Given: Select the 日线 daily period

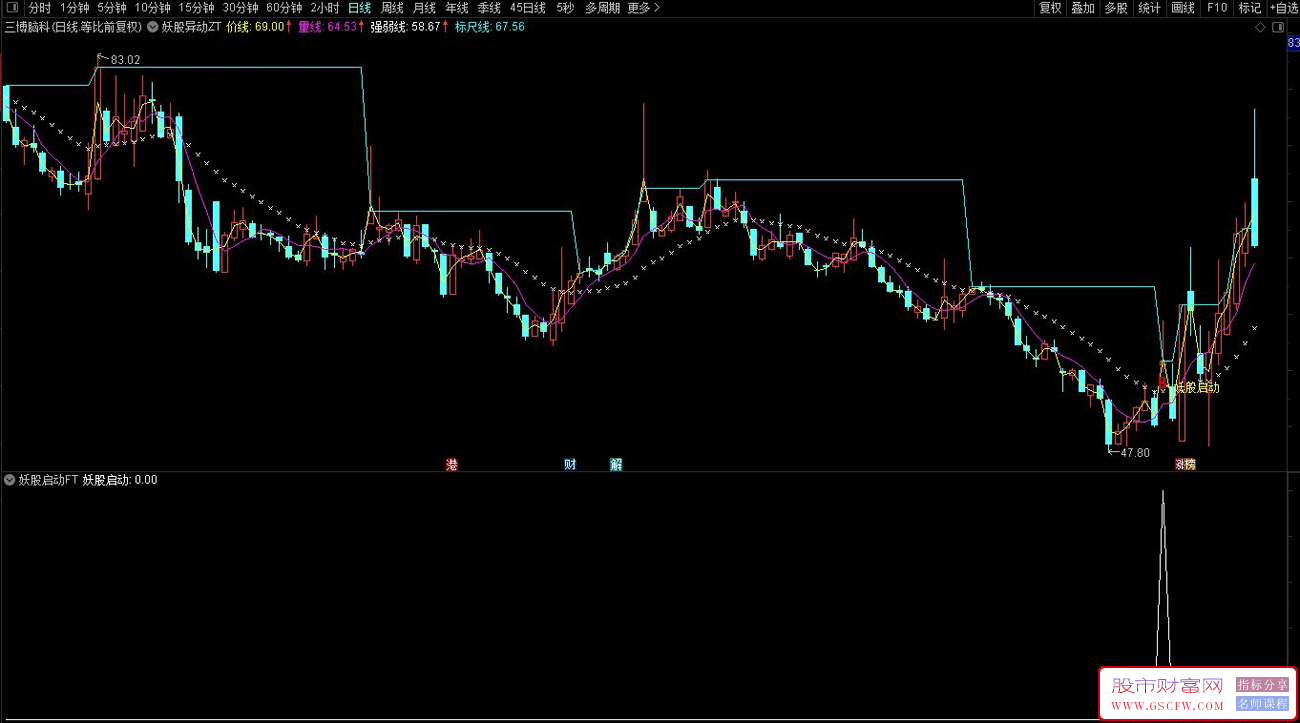Looking at the screenshot, I should pos(360,8).
